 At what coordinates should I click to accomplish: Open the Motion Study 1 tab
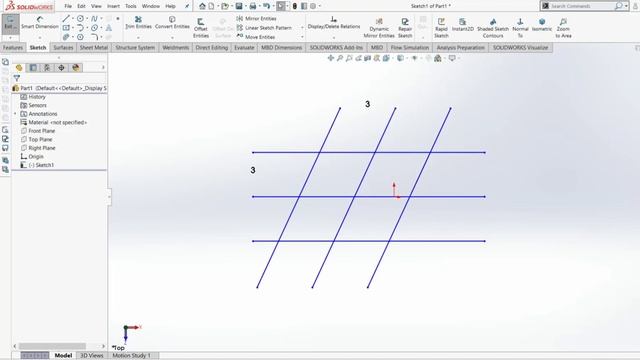click(131, 356)
